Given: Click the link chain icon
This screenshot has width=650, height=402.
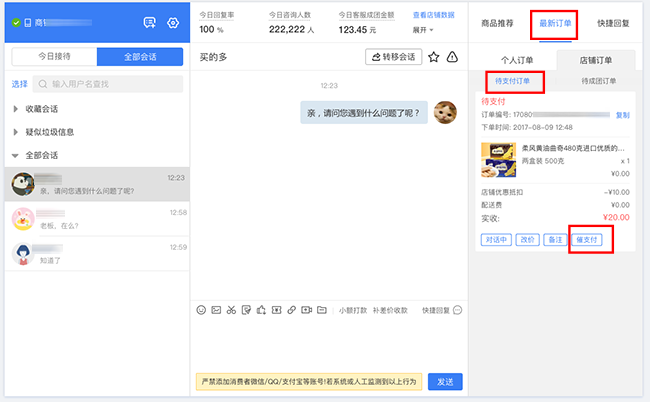Looking at the screenshot, I should coord(291,310).
